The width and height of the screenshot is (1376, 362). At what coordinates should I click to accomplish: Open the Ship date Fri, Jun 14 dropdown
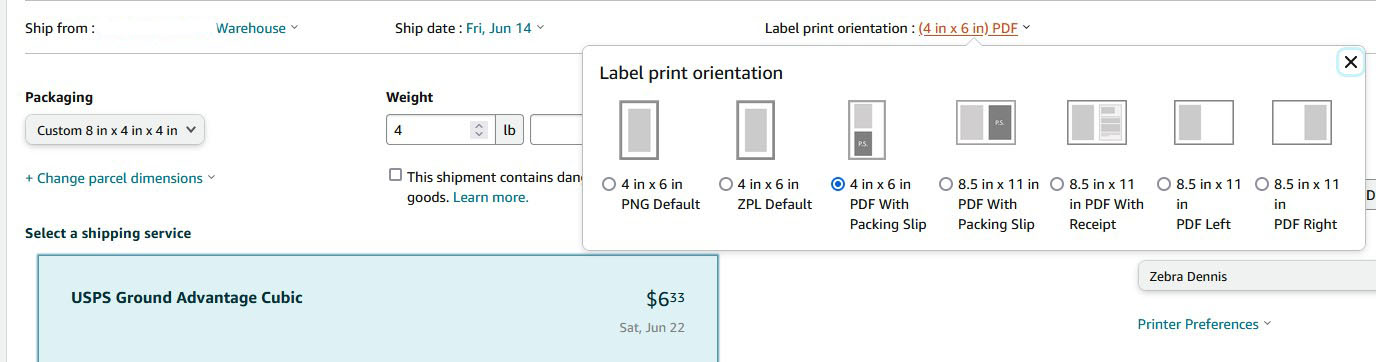point(505,28)
